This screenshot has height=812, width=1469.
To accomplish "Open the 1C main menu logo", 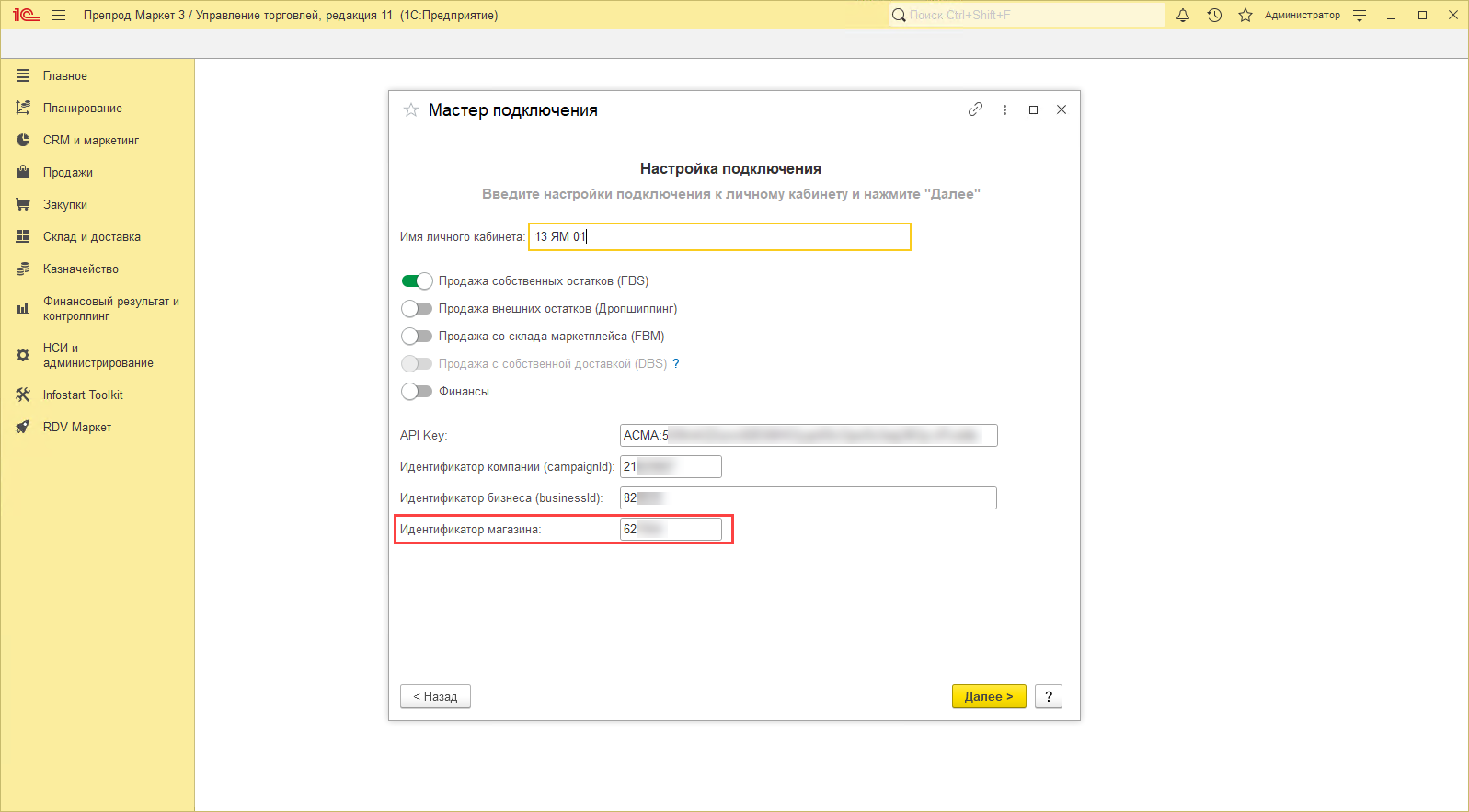I will click(x=26, y=15).
